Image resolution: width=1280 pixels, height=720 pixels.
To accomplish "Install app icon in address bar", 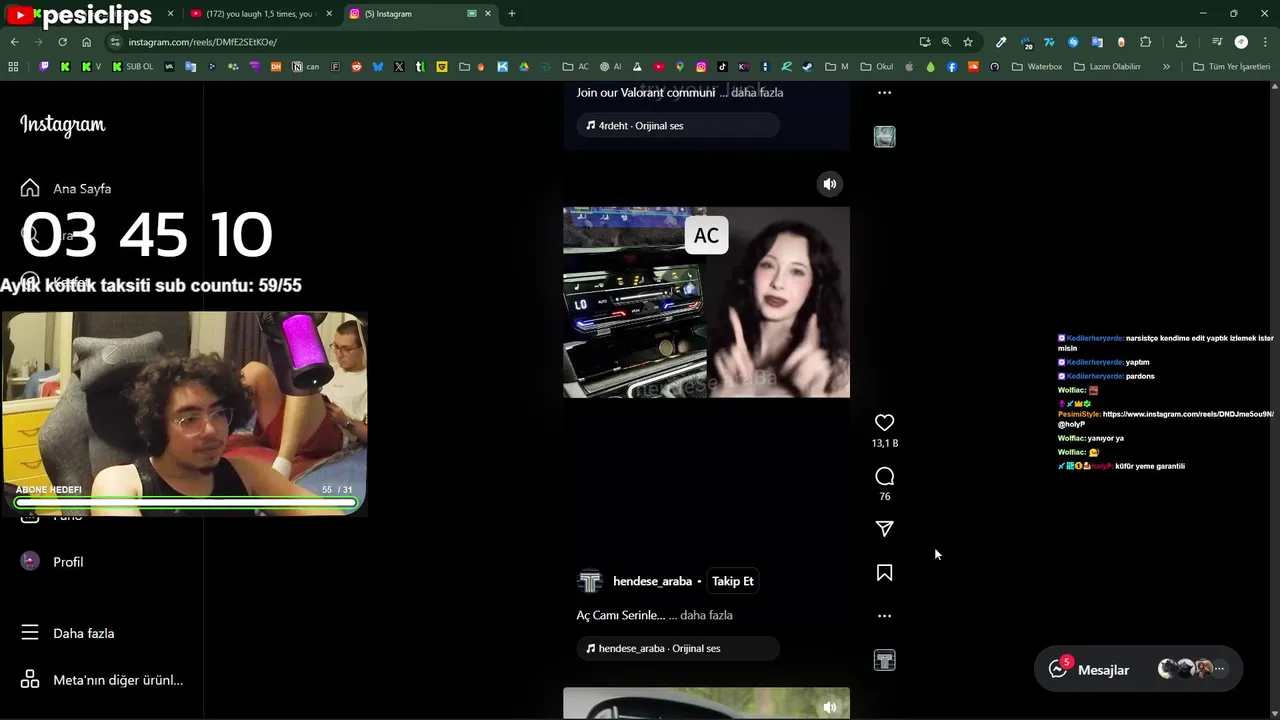I will point(925,42).
